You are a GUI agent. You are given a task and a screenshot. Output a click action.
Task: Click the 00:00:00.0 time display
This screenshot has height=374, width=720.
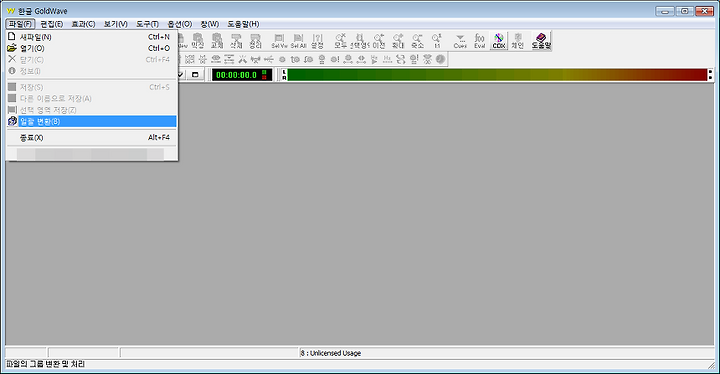coord(242,75)
